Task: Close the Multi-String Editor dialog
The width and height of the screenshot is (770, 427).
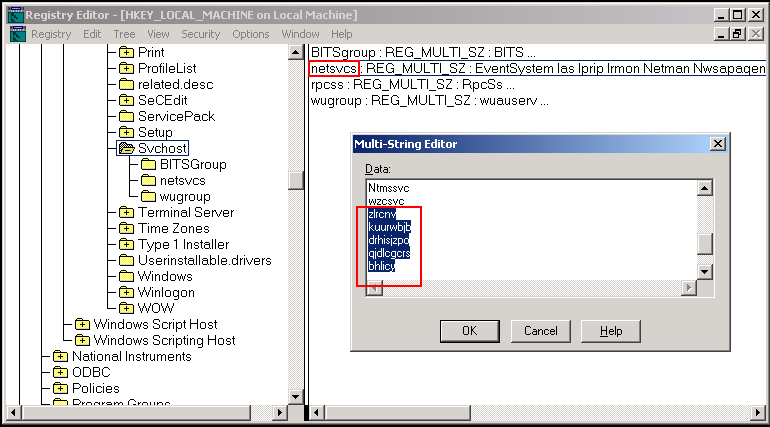Action: coord(717,144)
